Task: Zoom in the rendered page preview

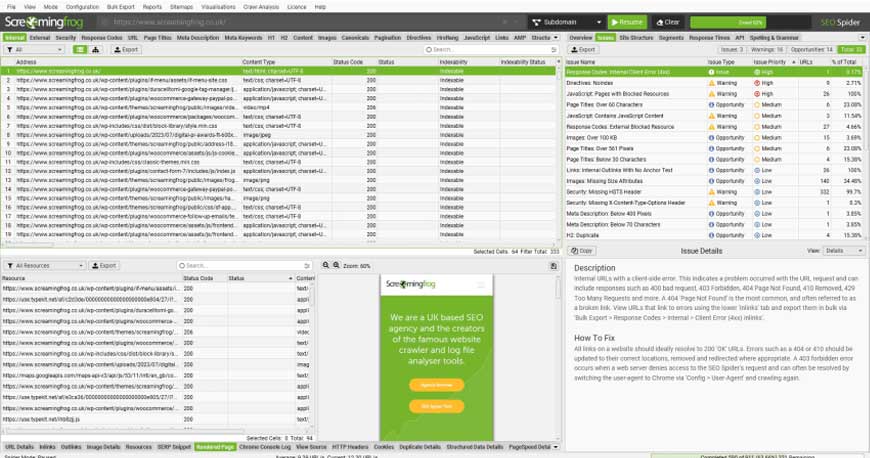Action: coord(336,265)
